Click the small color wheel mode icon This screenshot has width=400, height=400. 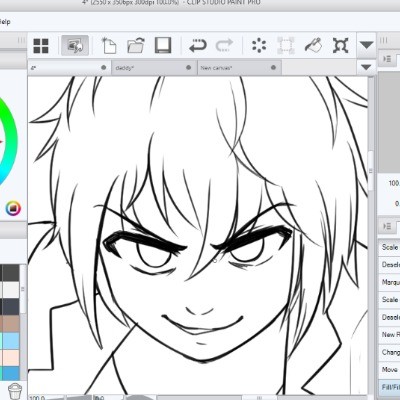pyautogui.click(x=13, y=208)
